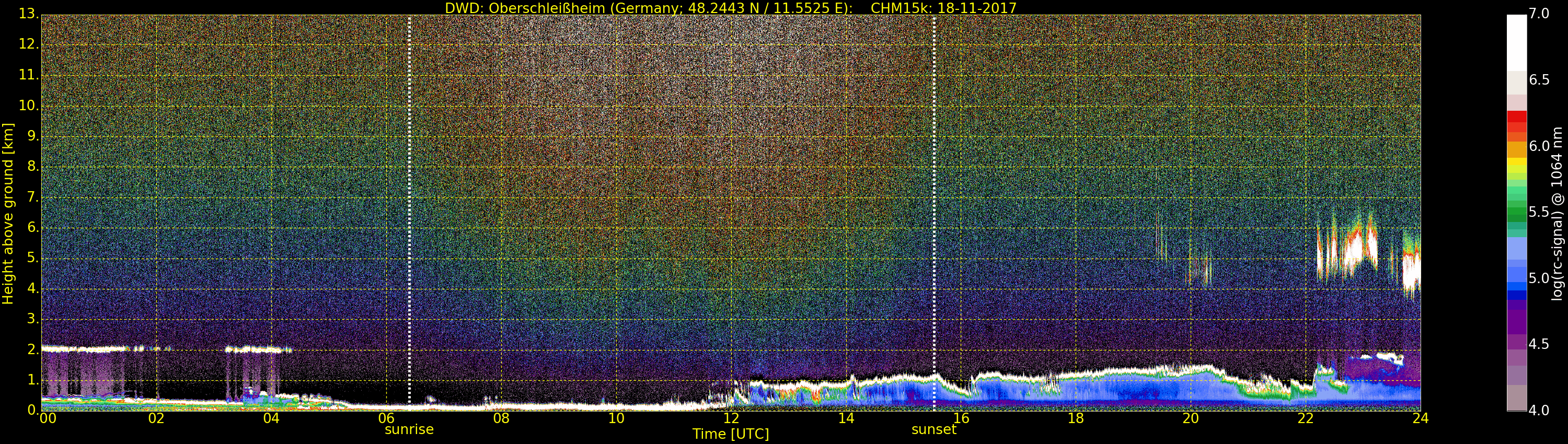Click the '00' tick on the time axis
The height and width of the screenshot is (444, 1568).
coord(48,418)
